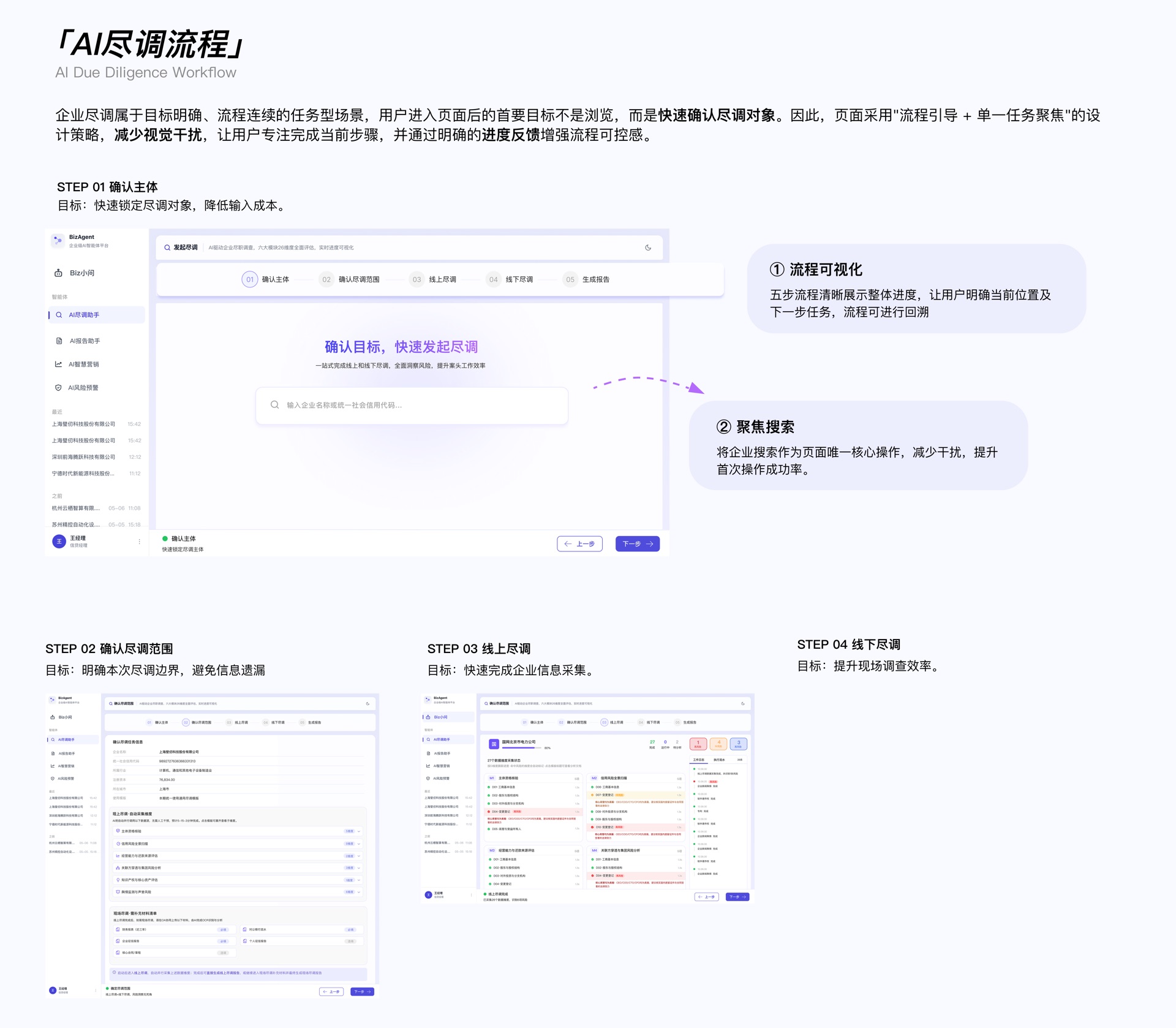Viewport: 1176px width, 1028px height.
Task: Expand 主体资格核验 row chevron in Step 02 mockup
Action: (359, 831)
